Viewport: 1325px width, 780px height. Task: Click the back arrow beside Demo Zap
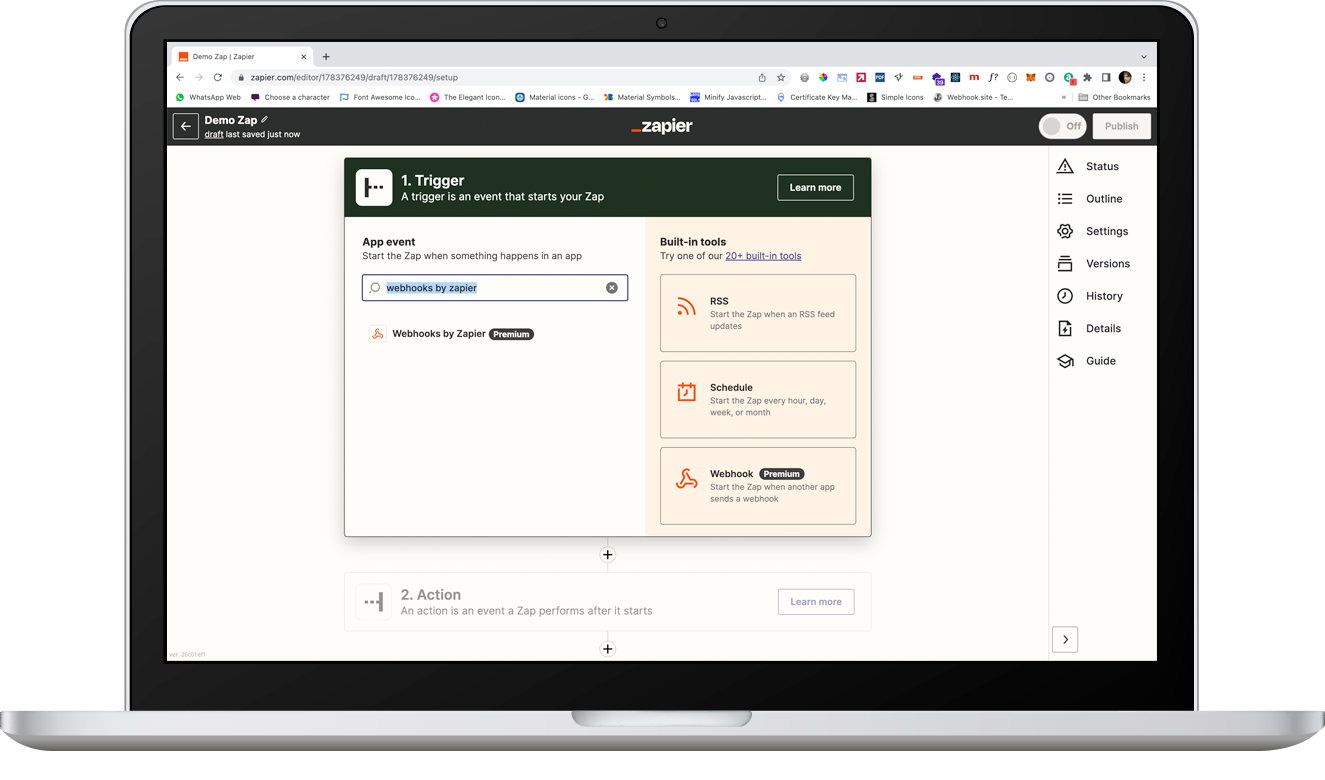(185, 126)
